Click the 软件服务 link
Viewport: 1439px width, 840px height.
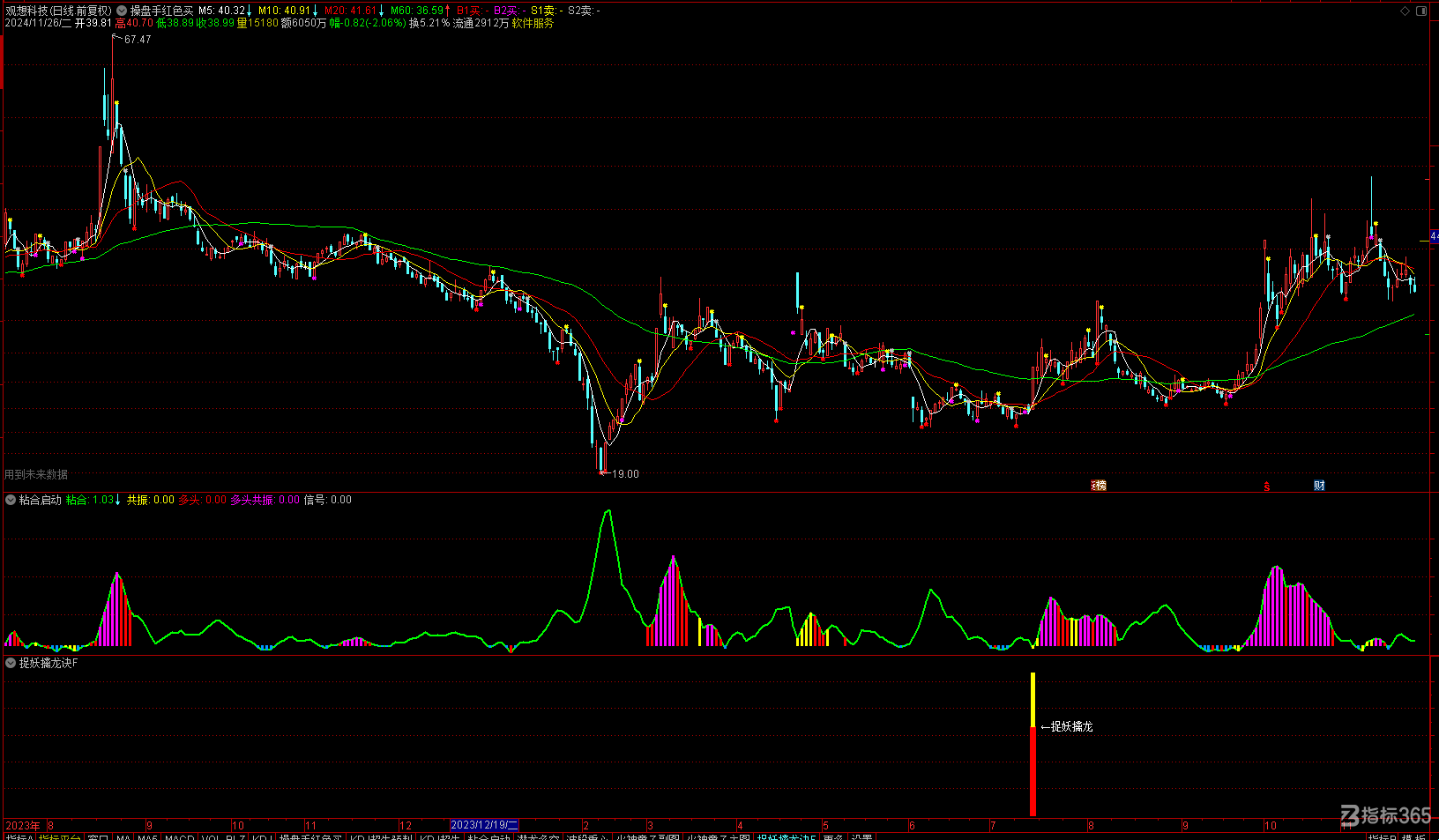(x=533, y=24)
